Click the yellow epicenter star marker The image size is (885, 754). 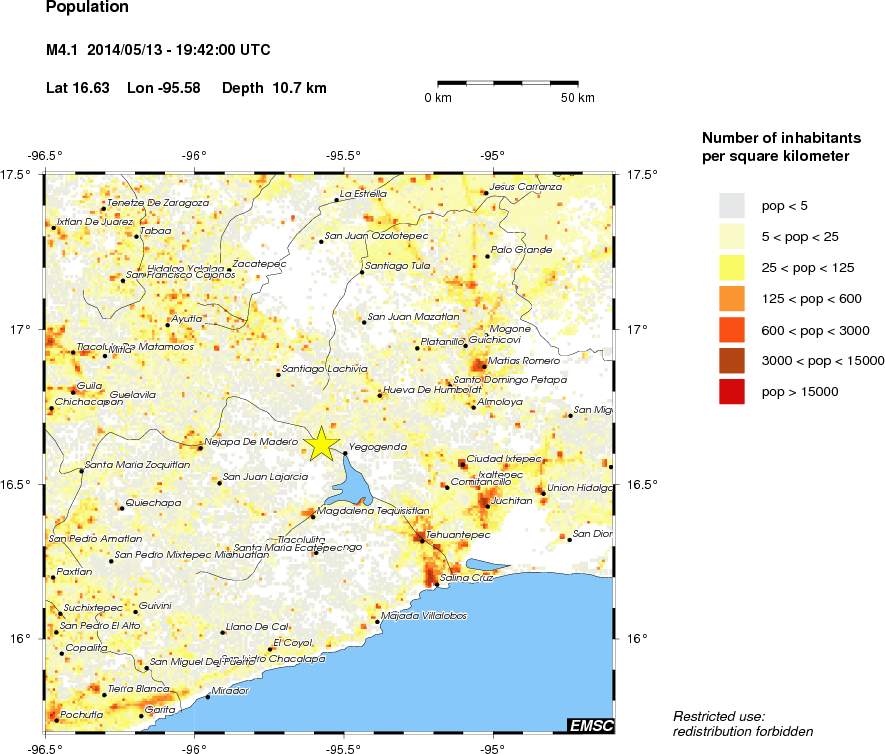(x=322, y=443)
